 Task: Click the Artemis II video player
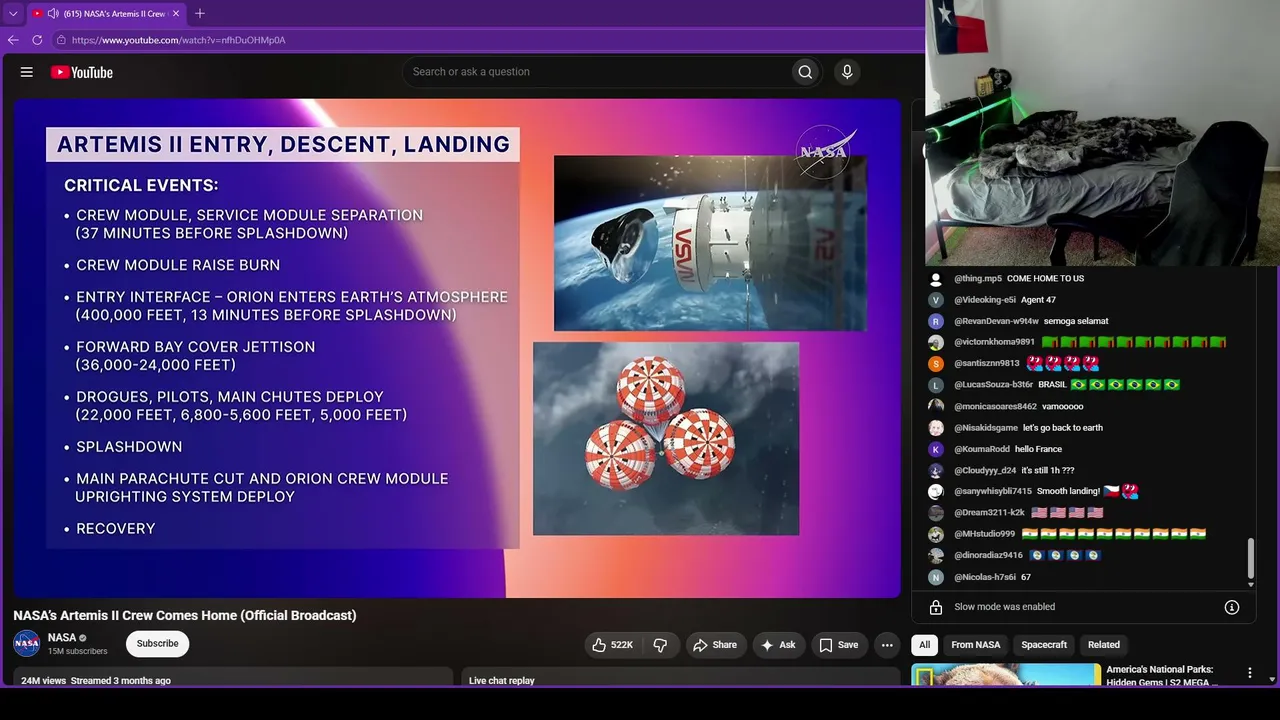pos(457,348)
